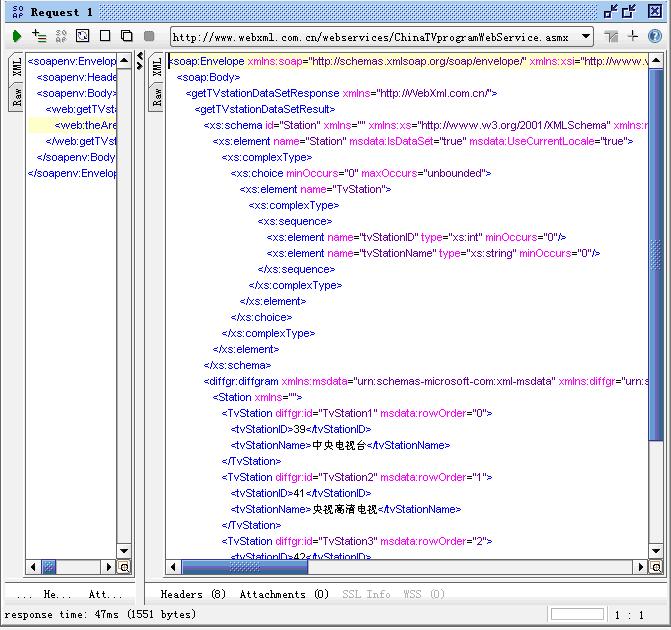
Task: Select the XML tab in the request panel
Action: click(16, 67)
